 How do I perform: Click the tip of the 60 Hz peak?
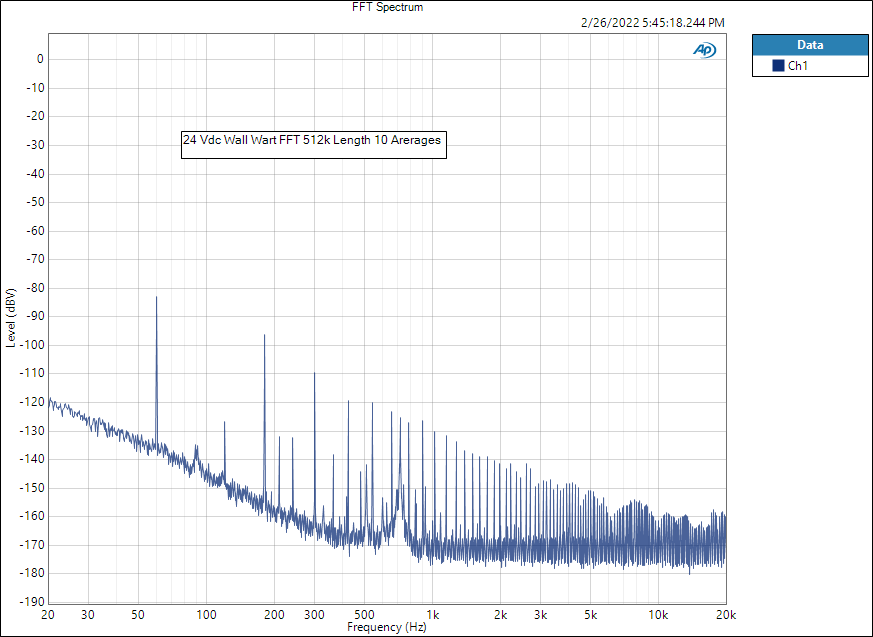tap(156, 297)
